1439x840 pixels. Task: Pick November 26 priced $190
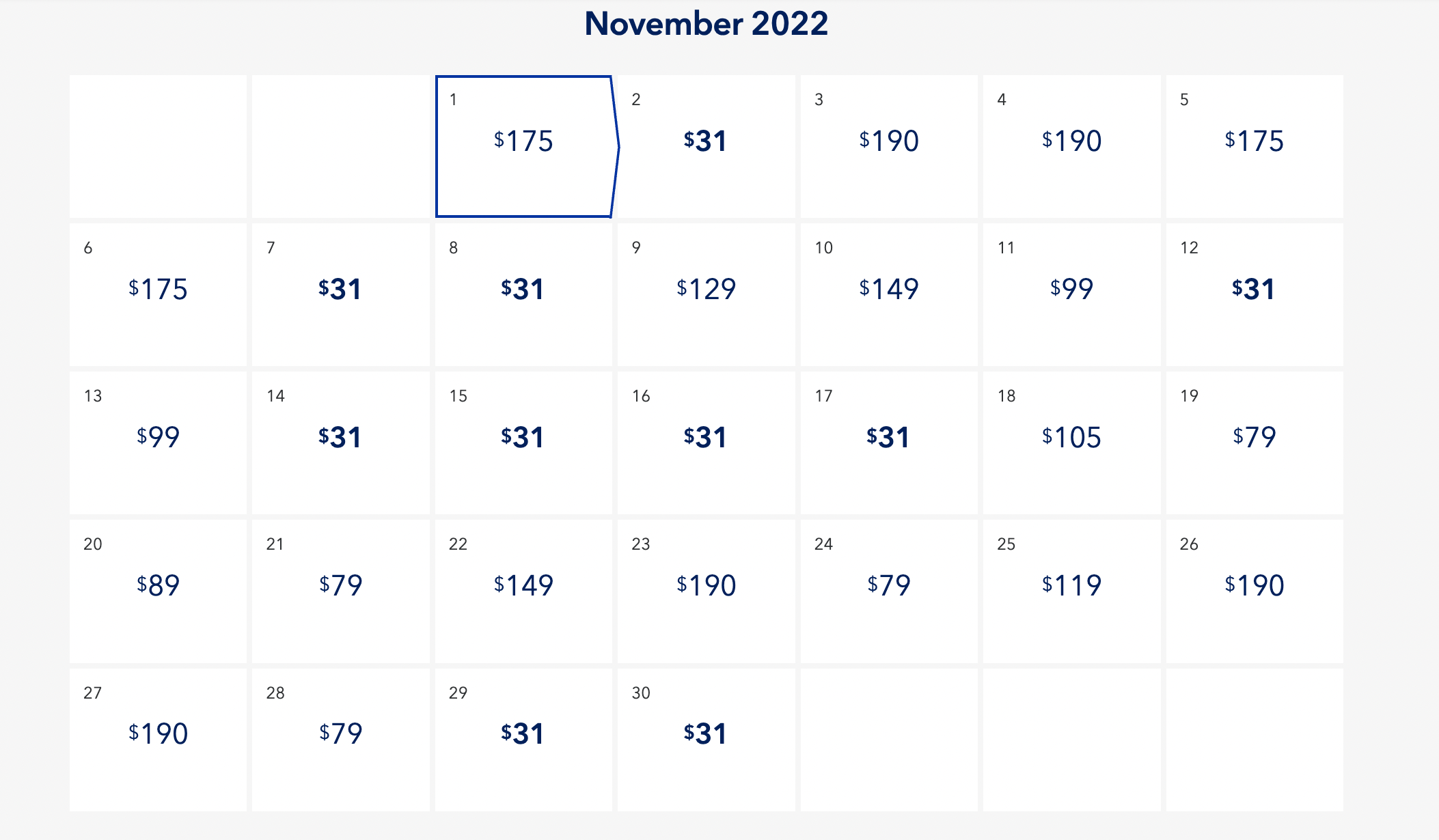tap(1255, 591)
